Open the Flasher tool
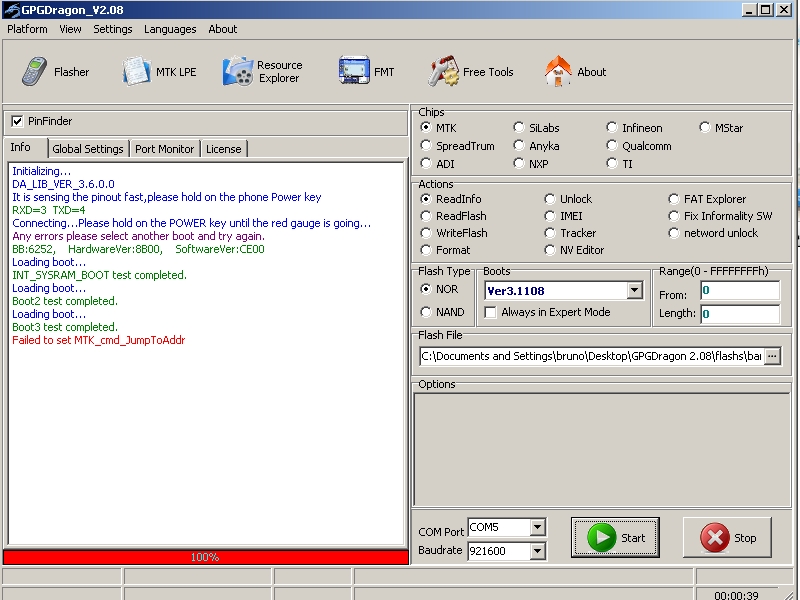 (x=55, y=72)
